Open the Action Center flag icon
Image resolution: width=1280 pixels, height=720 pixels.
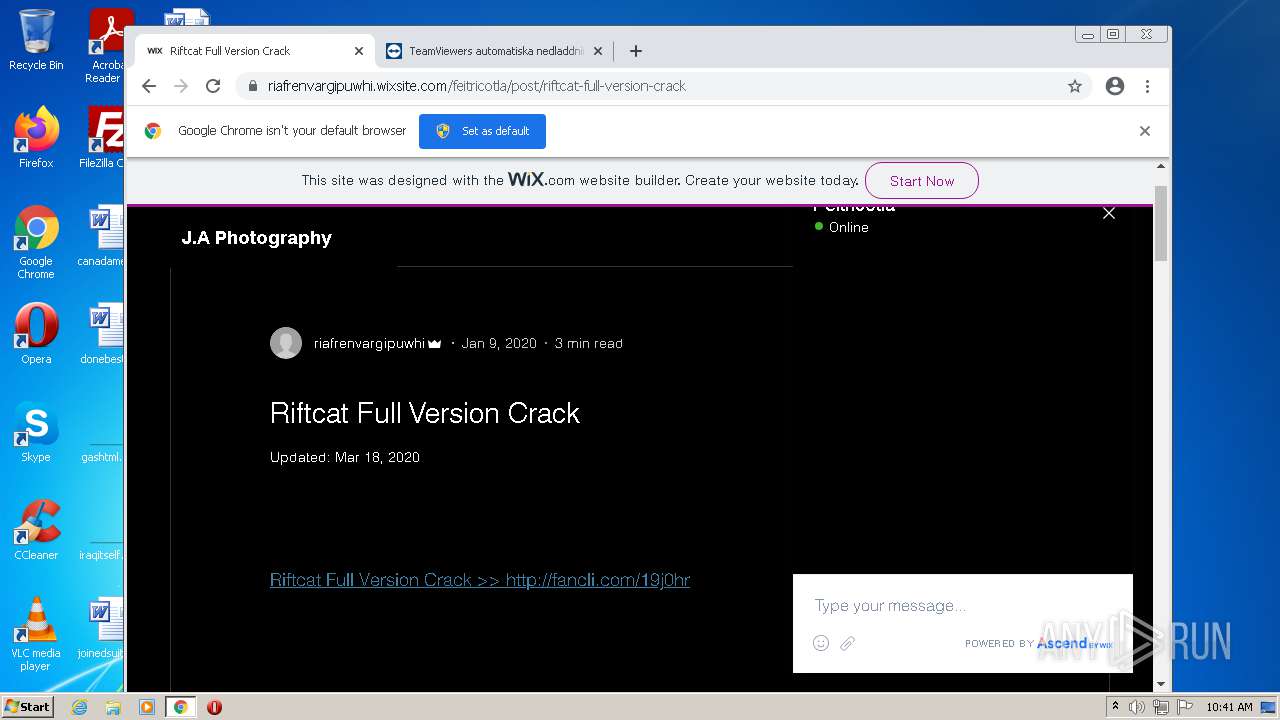[x=1184, y=707]
